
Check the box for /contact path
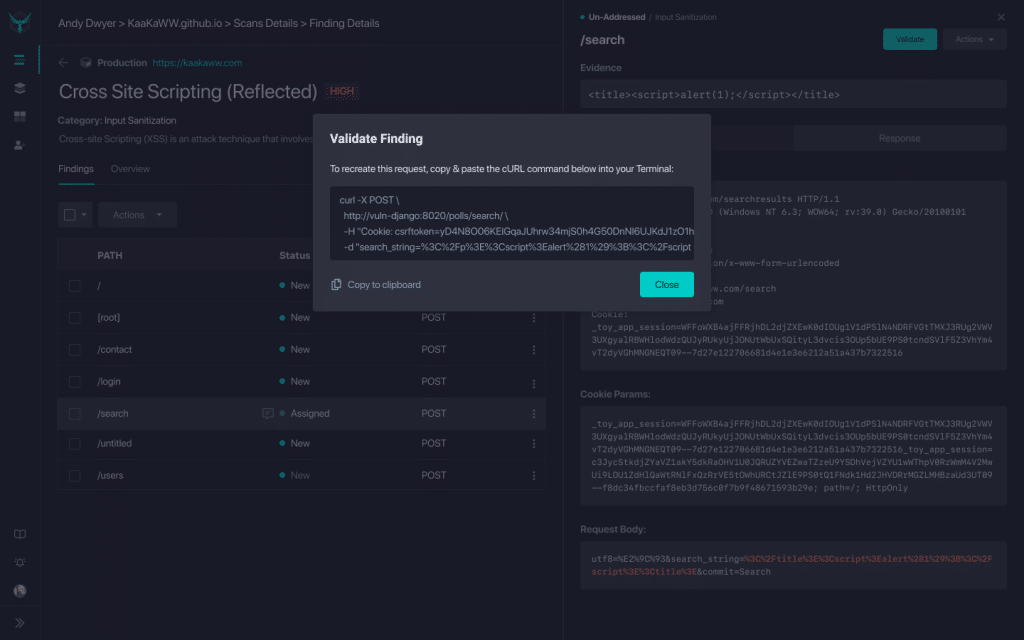point(74,350)
